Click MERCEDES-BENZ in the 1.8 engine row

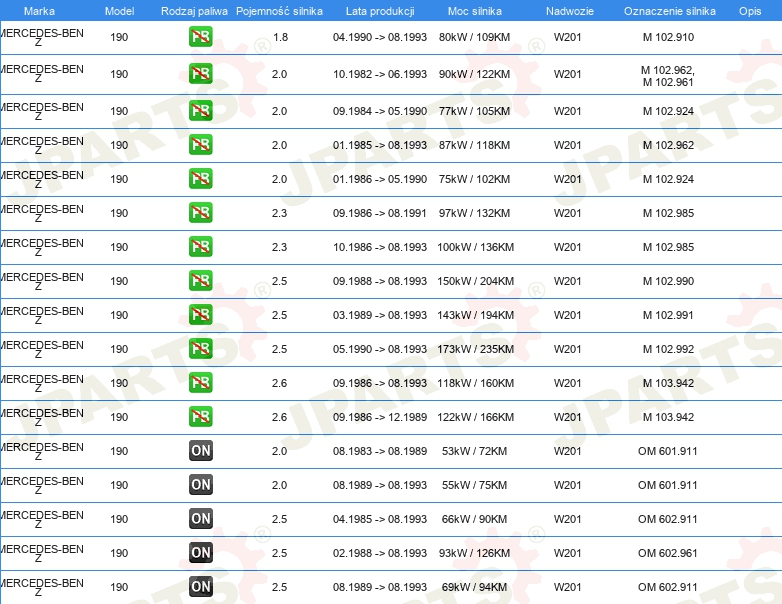click(42, 37)
